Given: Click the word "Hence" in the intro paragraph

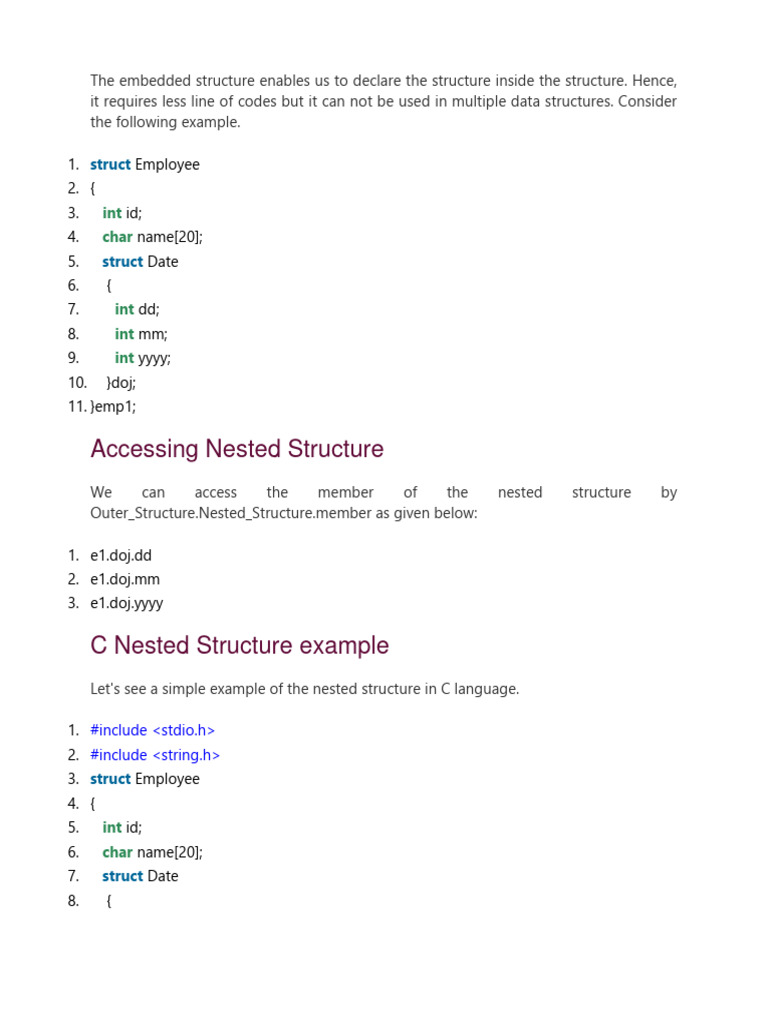Looking at the screenshot, I should tap(656, 80).
